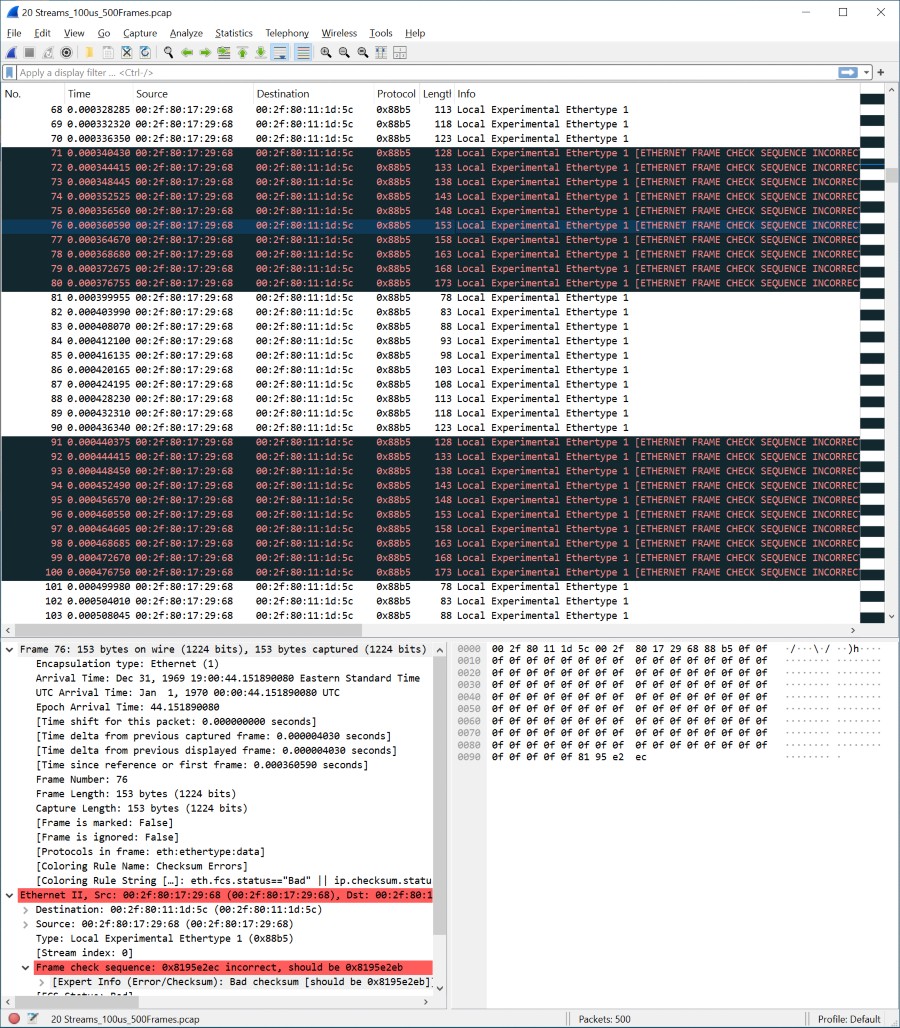Click the packet list vertical scrollbar thumb

(x=891, y=175)
